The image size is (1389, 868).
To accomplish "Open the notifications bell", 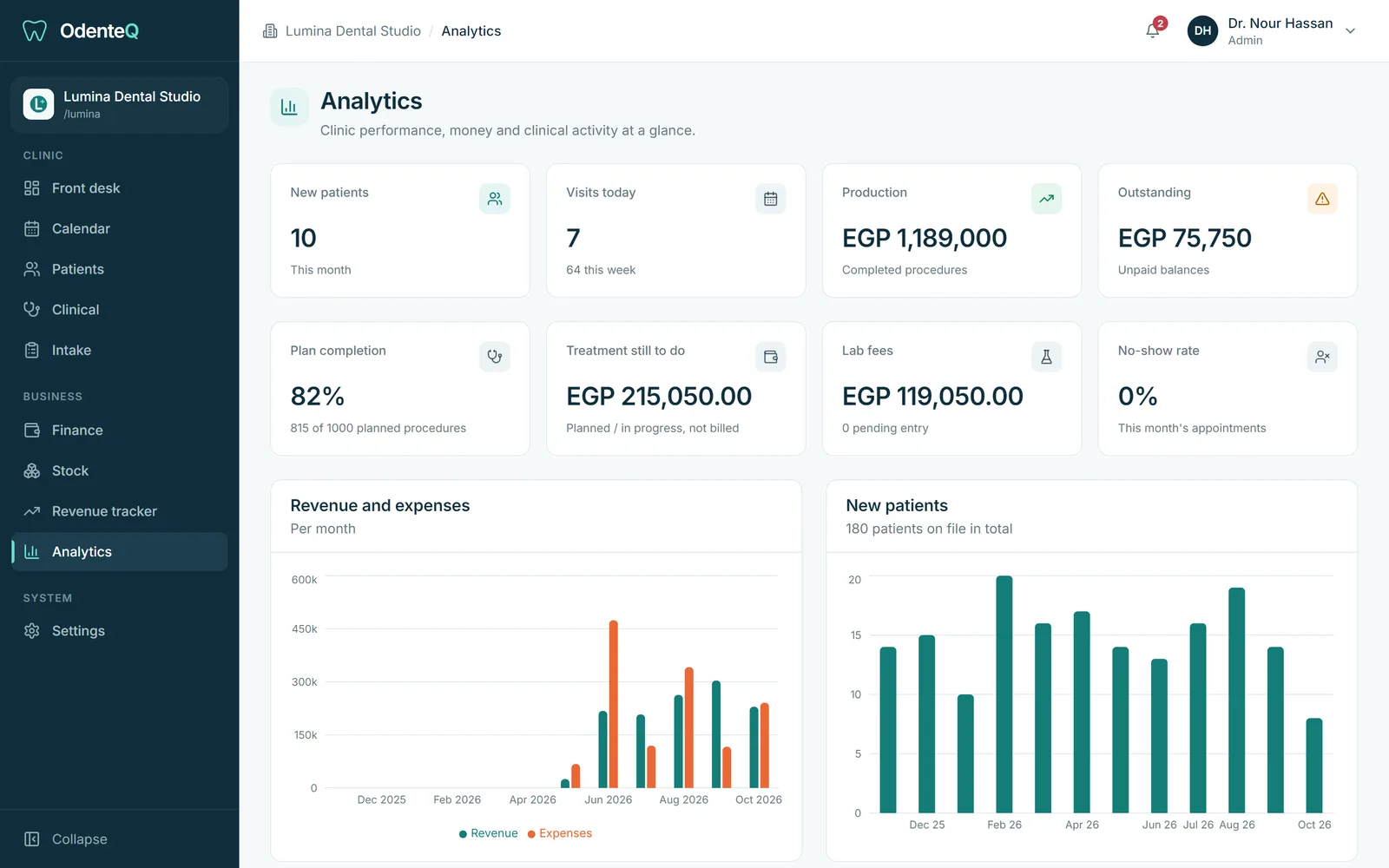I will click(x=1153, y=30).
